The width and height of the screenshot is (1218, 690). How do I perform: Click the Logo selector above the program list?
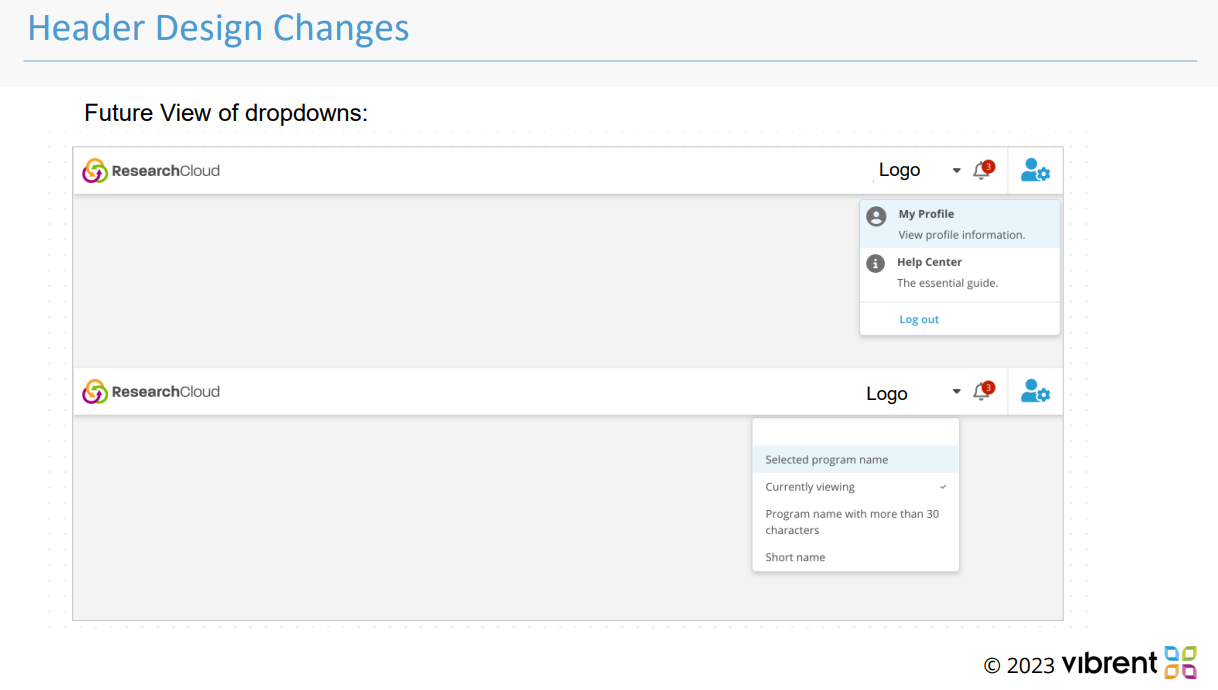887,394
